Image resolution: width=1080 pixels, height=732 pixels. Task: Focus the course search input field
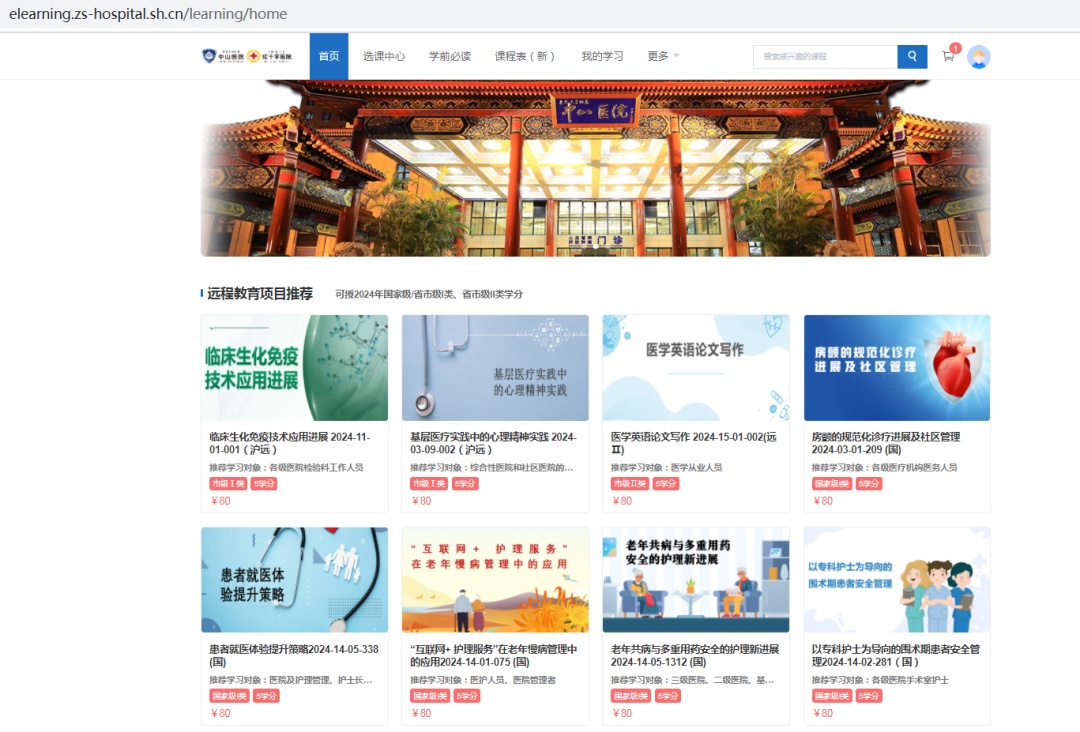tap(825, 56)
